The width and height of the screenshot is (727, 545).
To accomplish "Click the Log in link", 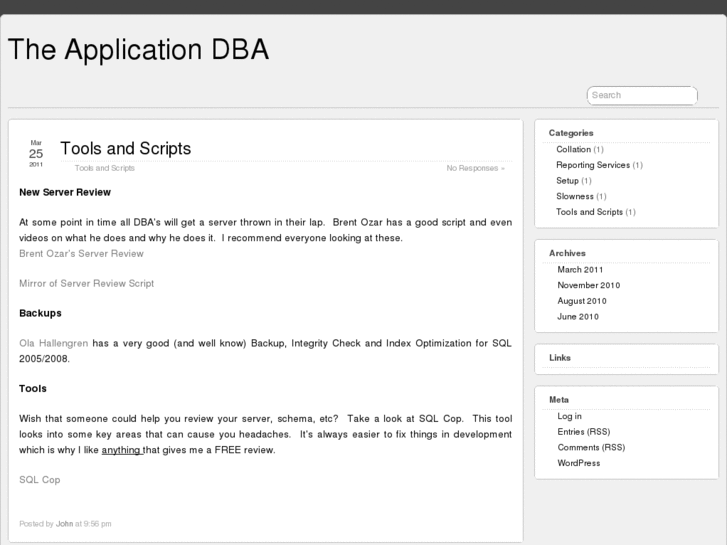I will click(x=569, y=416).
